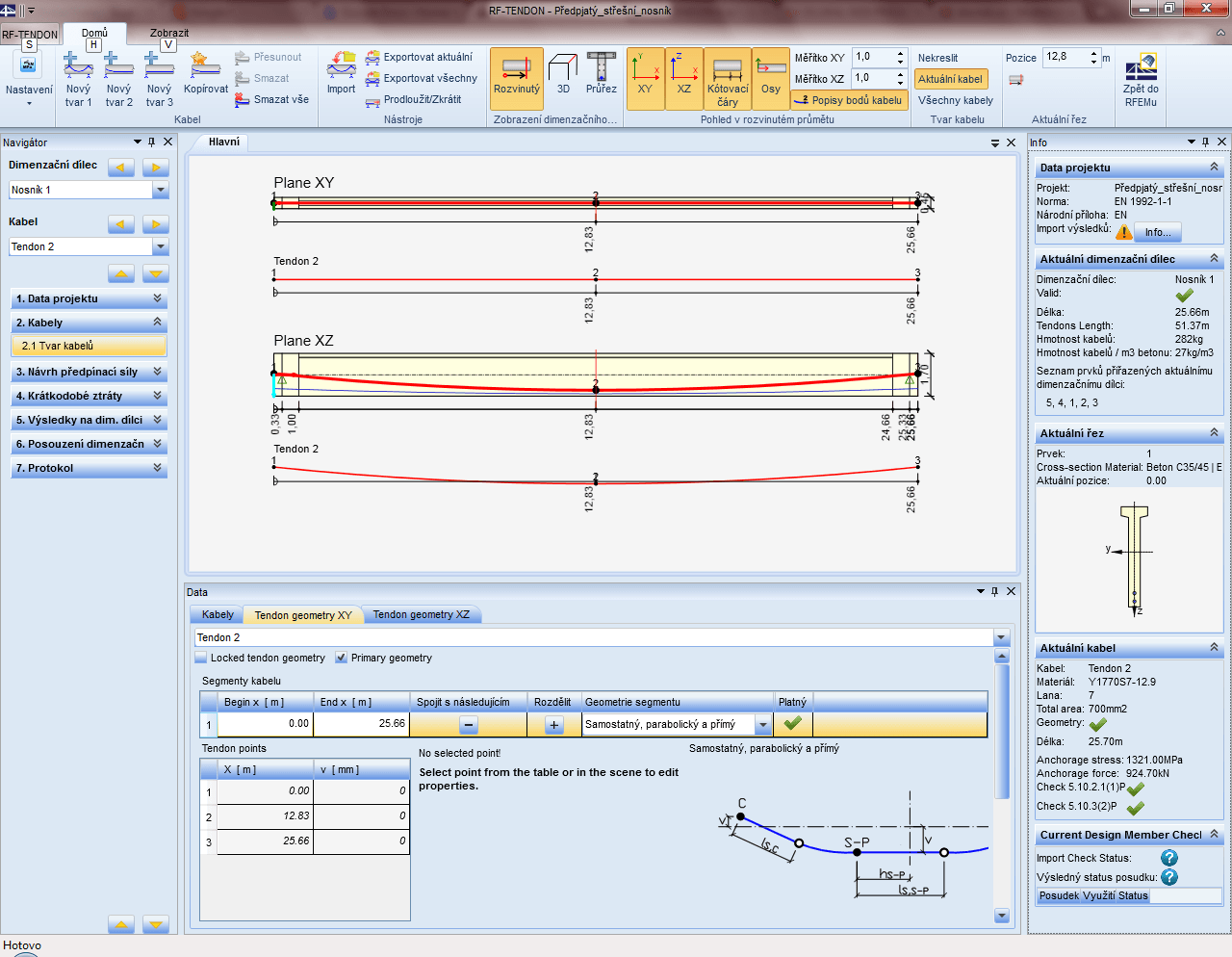
Task: Pin the Navigátor panel
Action: point(152,142)
